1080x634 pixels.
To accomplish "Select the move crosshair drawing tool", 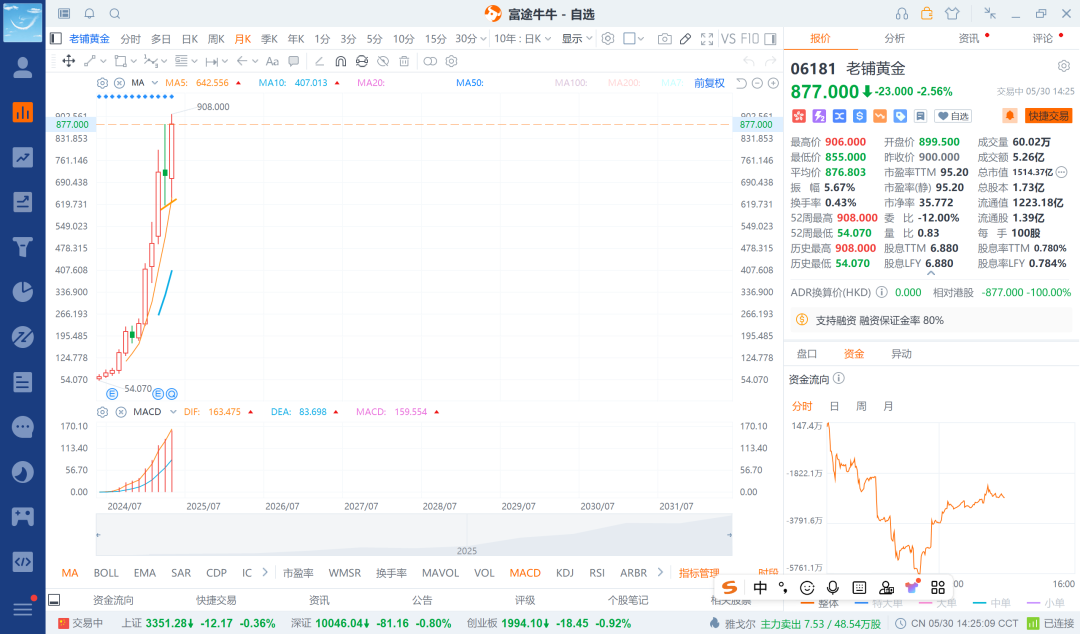I will [69, 61].
